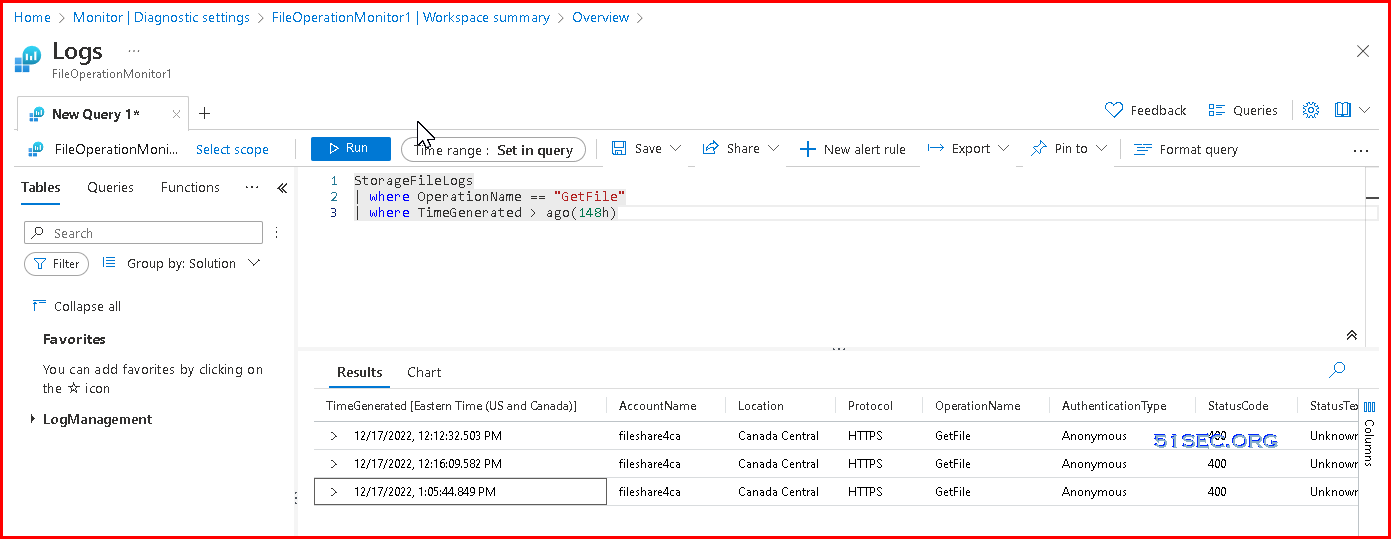The width and height of the screenshot is (1391, 539).
Task: Close the New Query 1 tab
Action: point(177,114)
